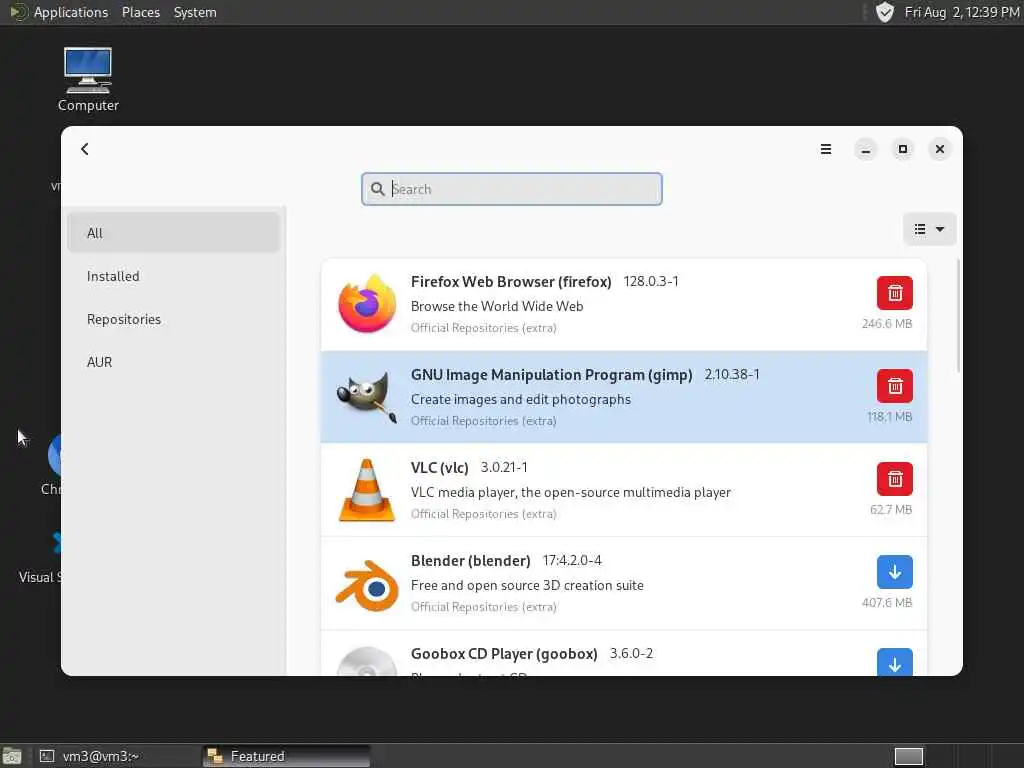Click the VLC traffic cone icon
The image size is (1024, 768).
coord(367,490)
